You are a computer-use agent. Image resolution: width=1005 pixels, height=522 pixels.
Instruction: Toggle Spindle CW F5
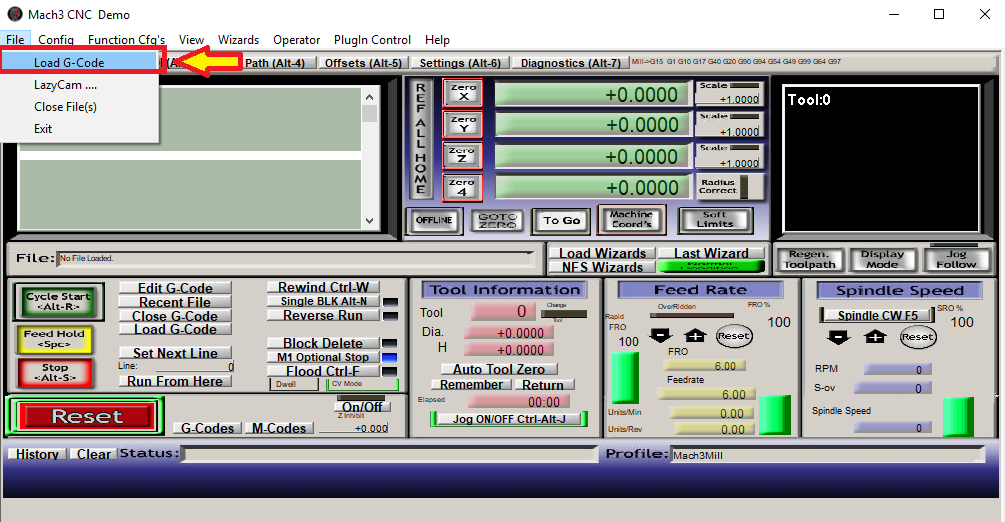pos(877,316)
